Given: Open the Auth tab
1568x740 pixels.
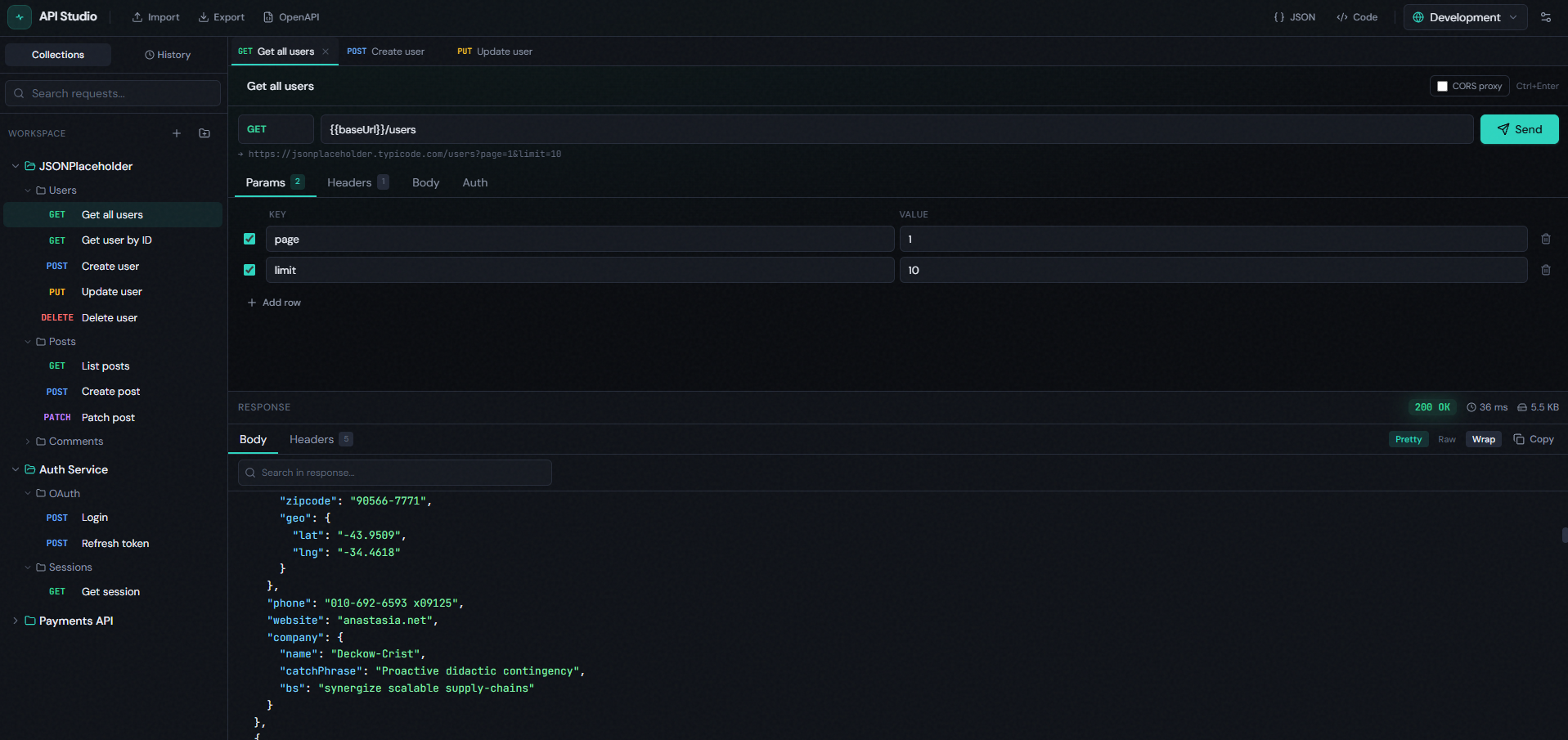Looking at the screenshot, I should (474, 182).
